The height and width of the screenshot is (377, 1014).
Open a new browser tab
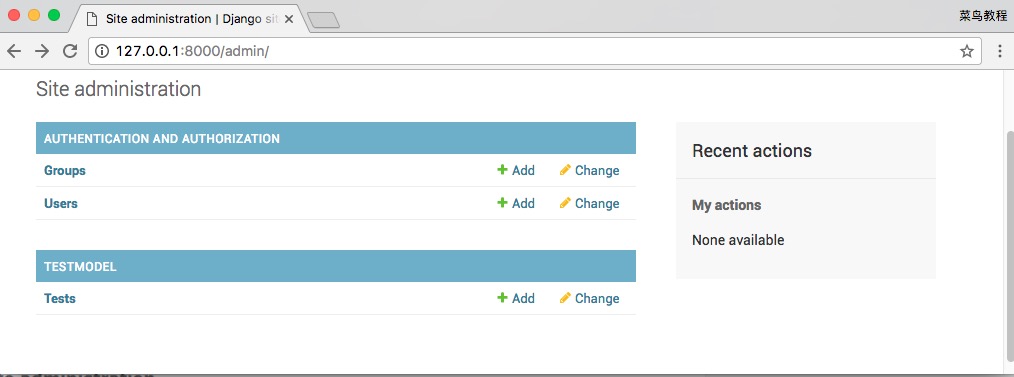323,21
